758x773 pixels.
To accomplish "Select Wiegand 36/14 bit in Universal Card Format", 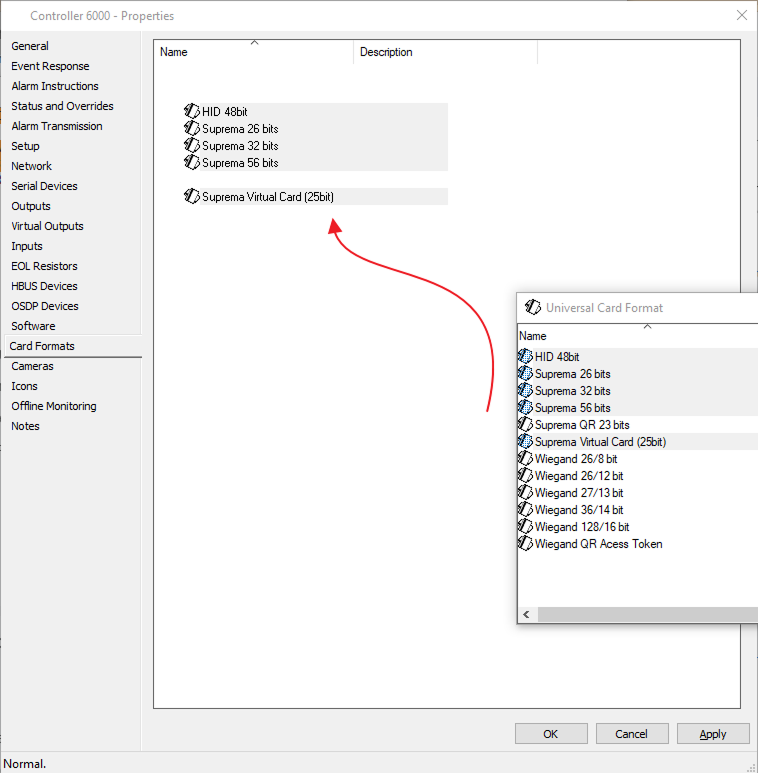I will point(578,510).
